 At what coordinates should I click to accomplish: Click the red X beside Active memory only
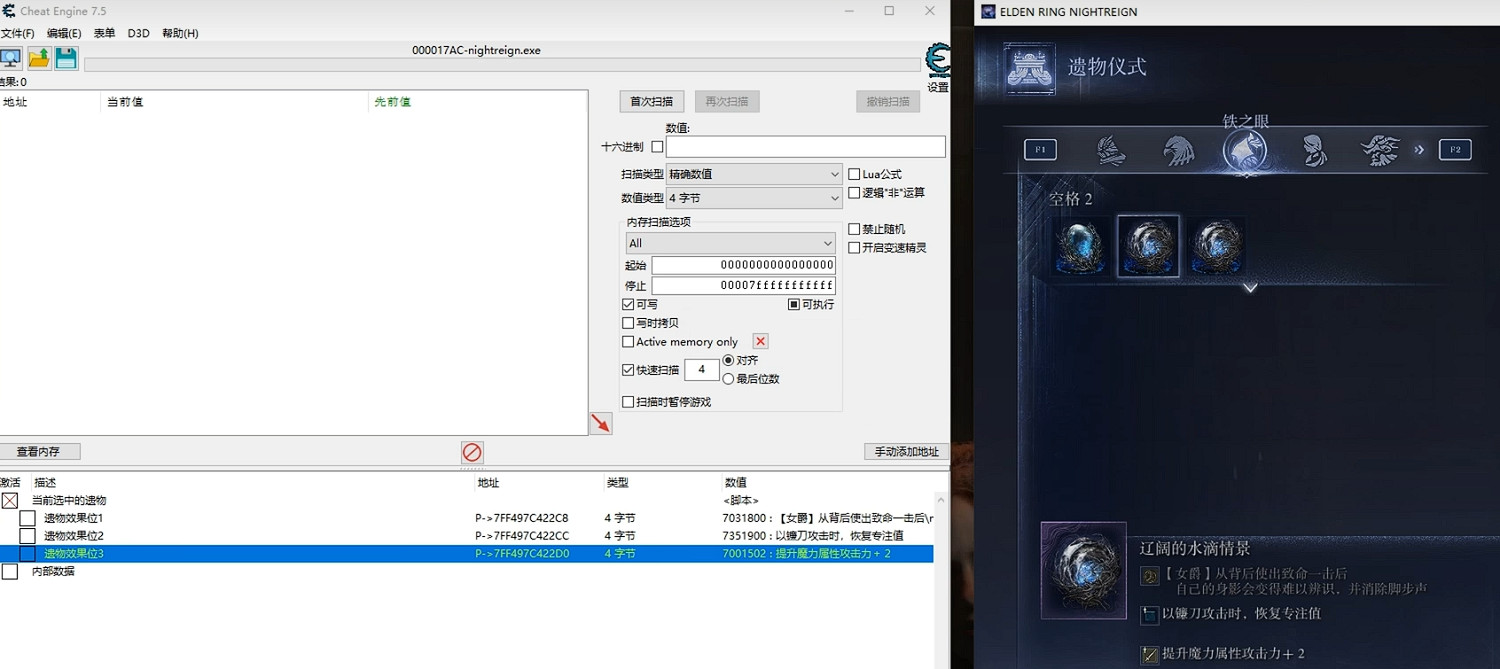pyautogui.click(x=760, y=342)
